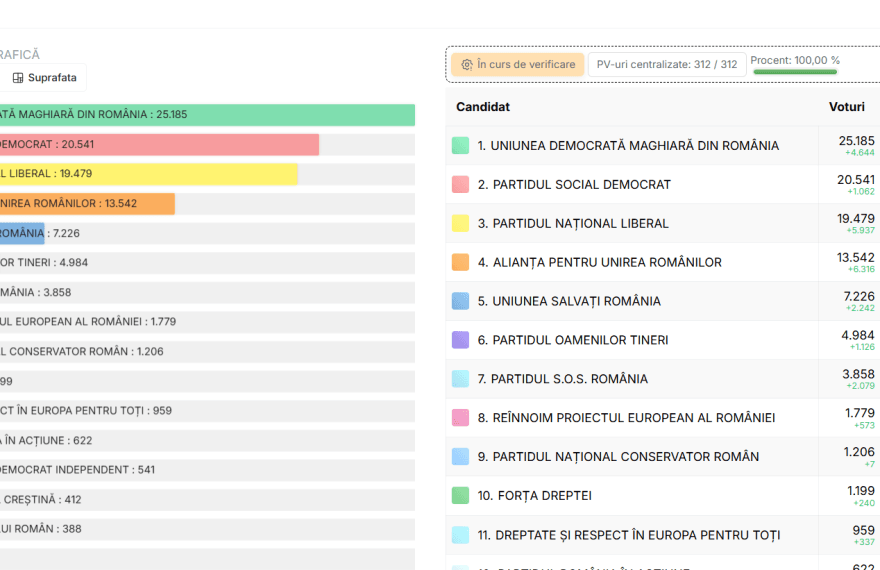
Task: Click the gear icon in verification badge
Action: click(466, 65)
